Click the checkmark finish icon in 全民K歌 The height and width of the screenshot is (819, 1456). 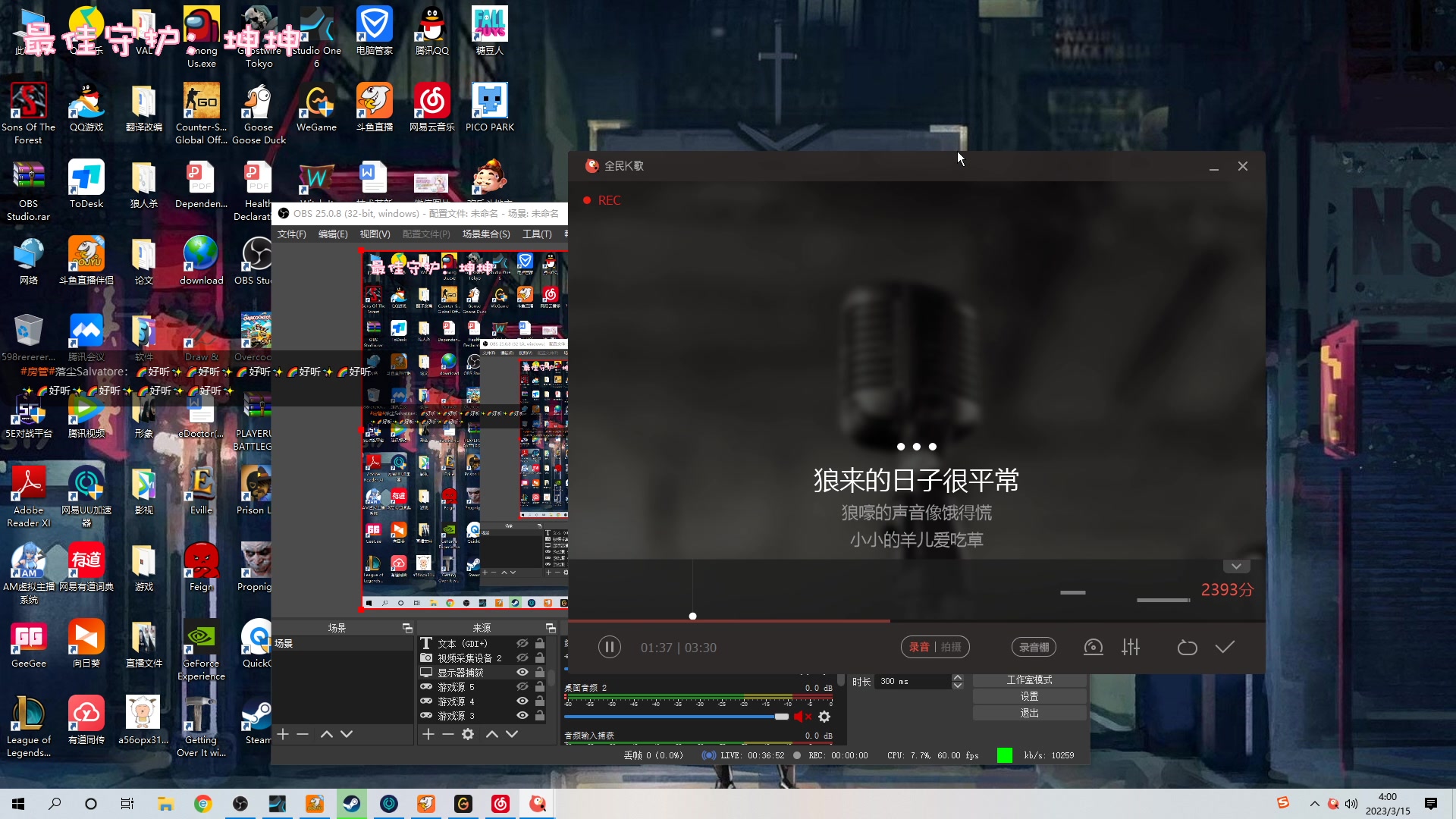click(x=1225, y=647)
